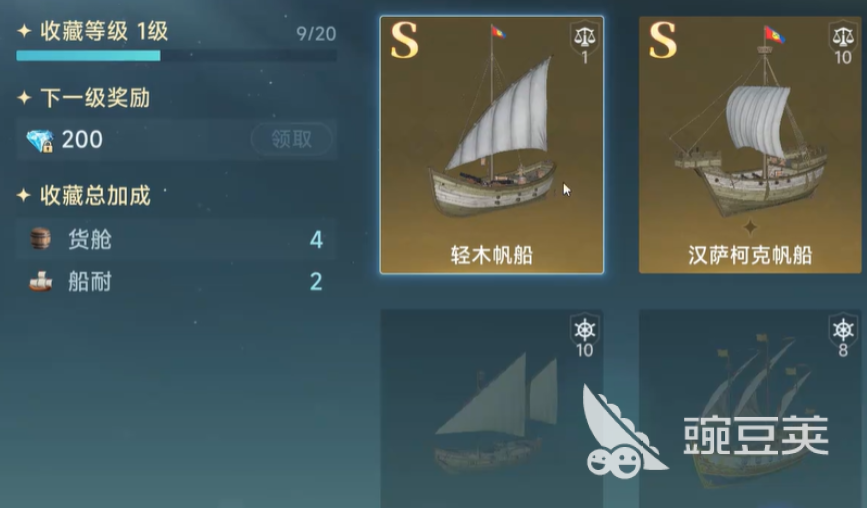The height and width of the screenshot is (508, 867).
Task: Click the S rank letter on 汉萨柯克帆船
Action: [x=663, y=40]
